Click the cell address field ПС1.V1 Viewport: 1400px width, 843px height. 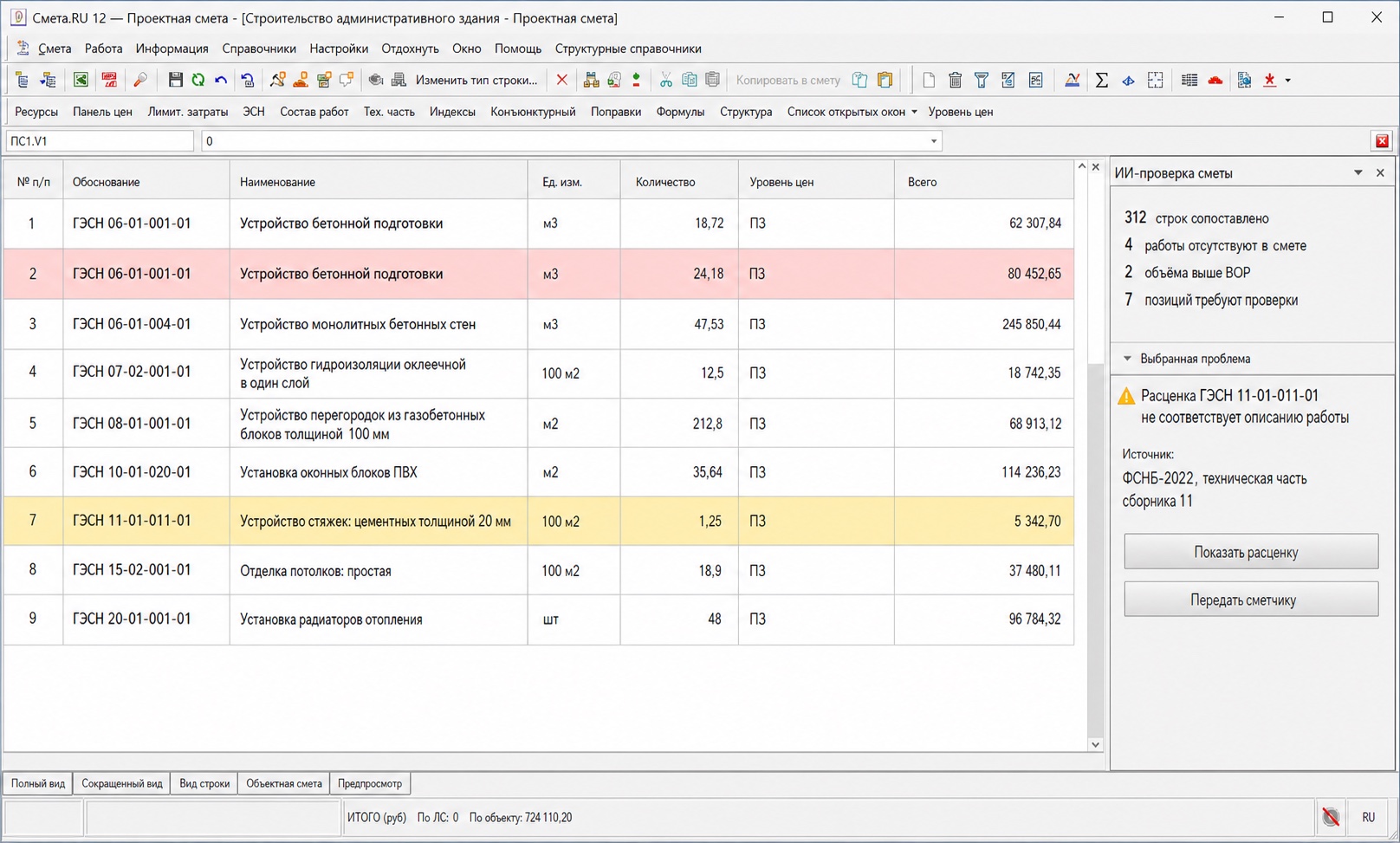tap(100, 141)
